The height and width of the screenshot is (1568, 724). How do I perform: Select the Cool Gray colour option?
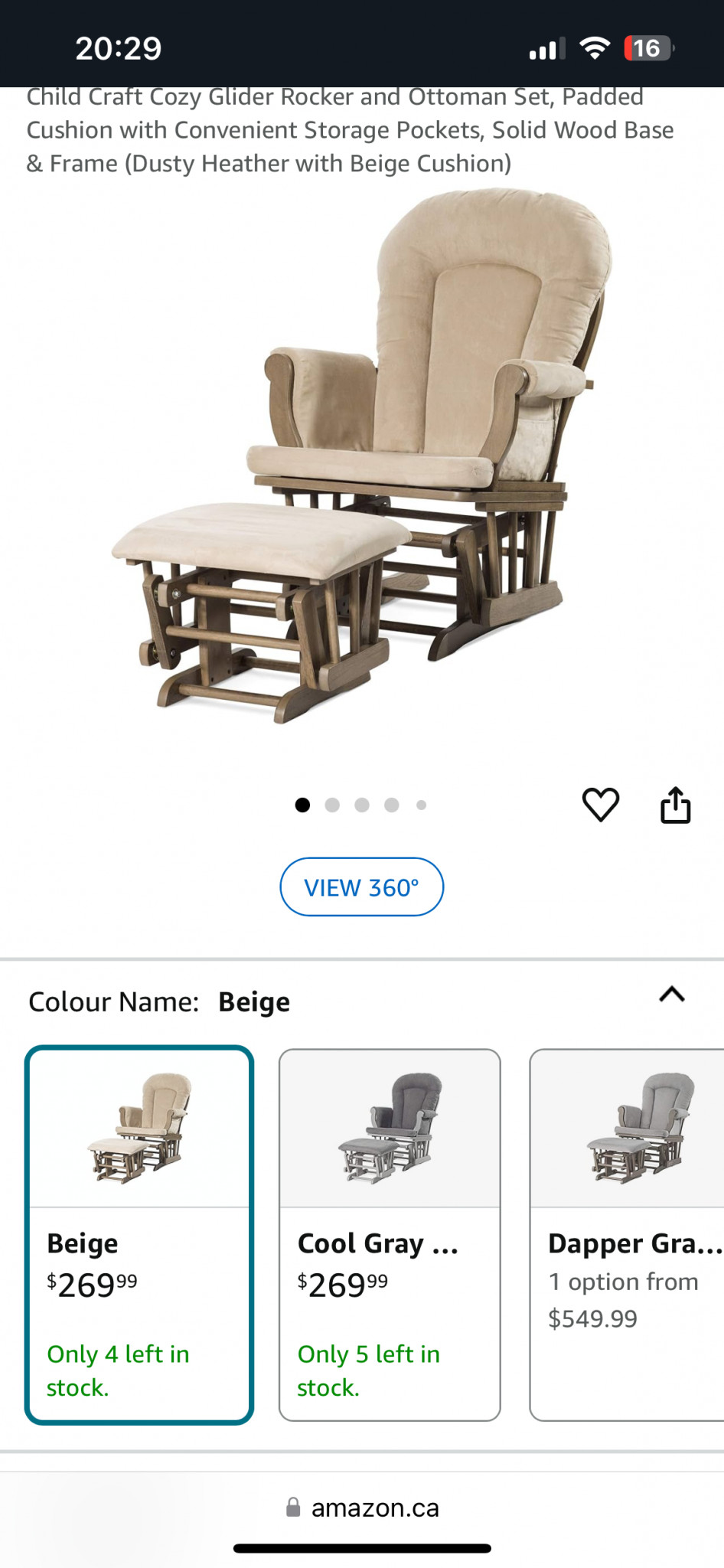390,1234
